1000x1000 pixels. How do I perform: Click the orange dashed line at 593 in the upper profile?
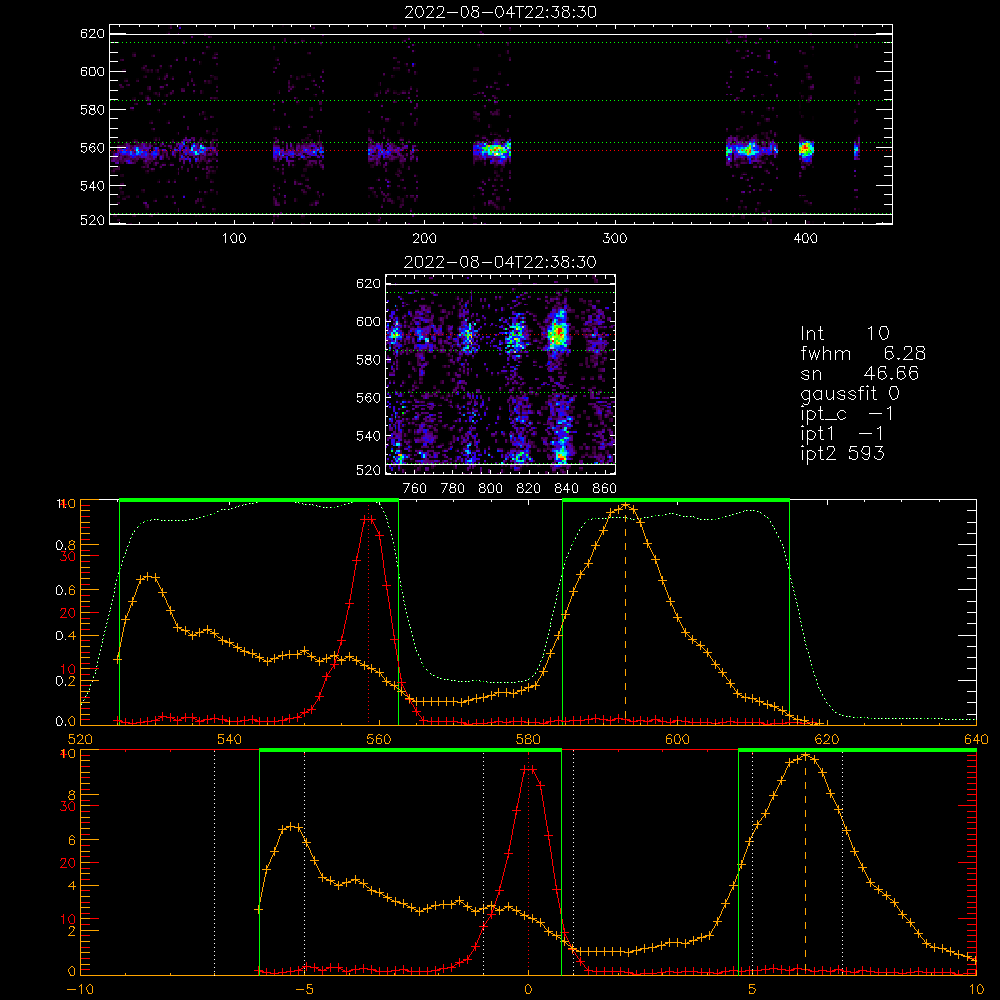[x=625, y=615]
